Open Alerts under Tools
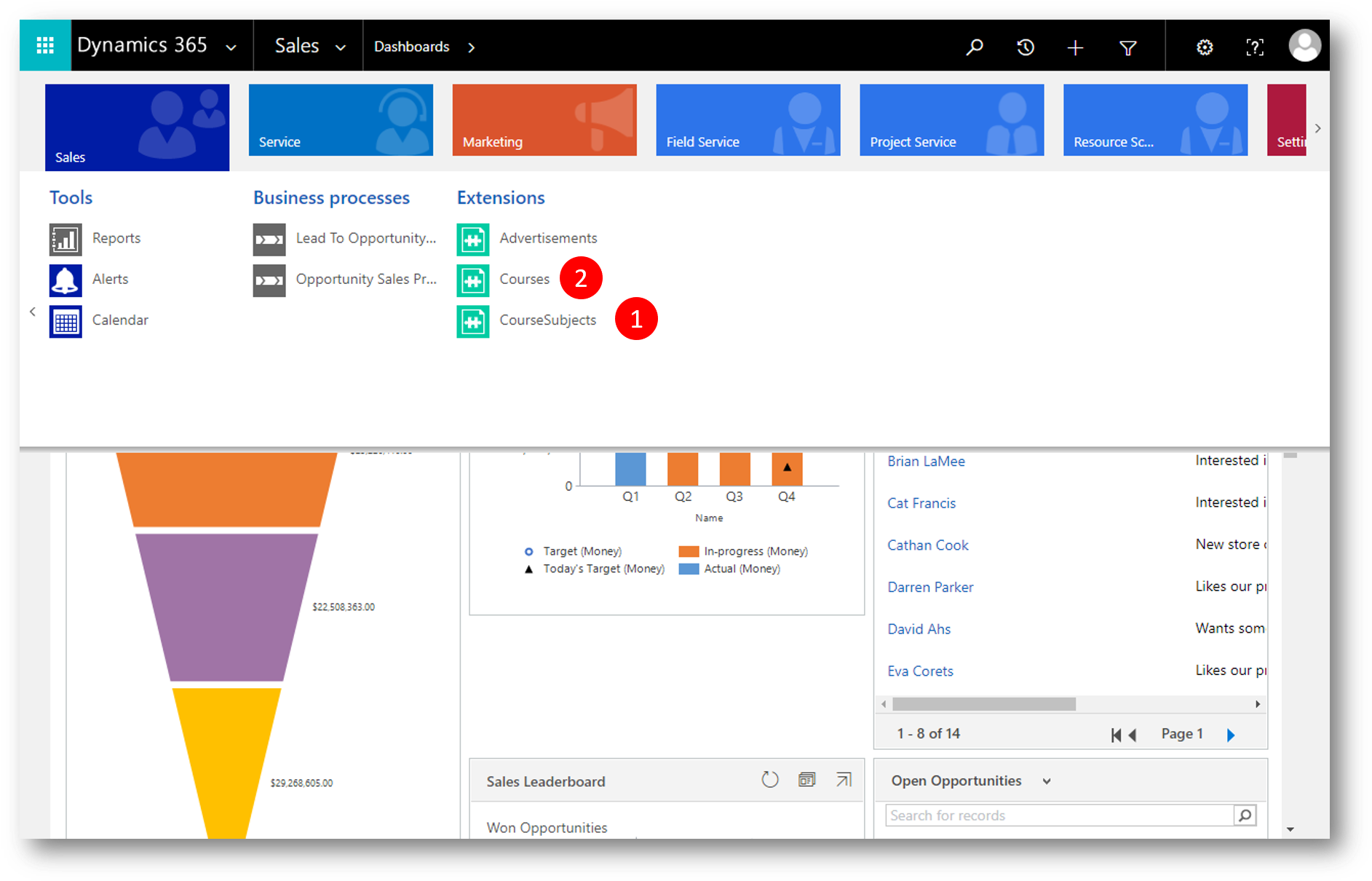This screenshot has height=881, width=1372. point(110,279)
